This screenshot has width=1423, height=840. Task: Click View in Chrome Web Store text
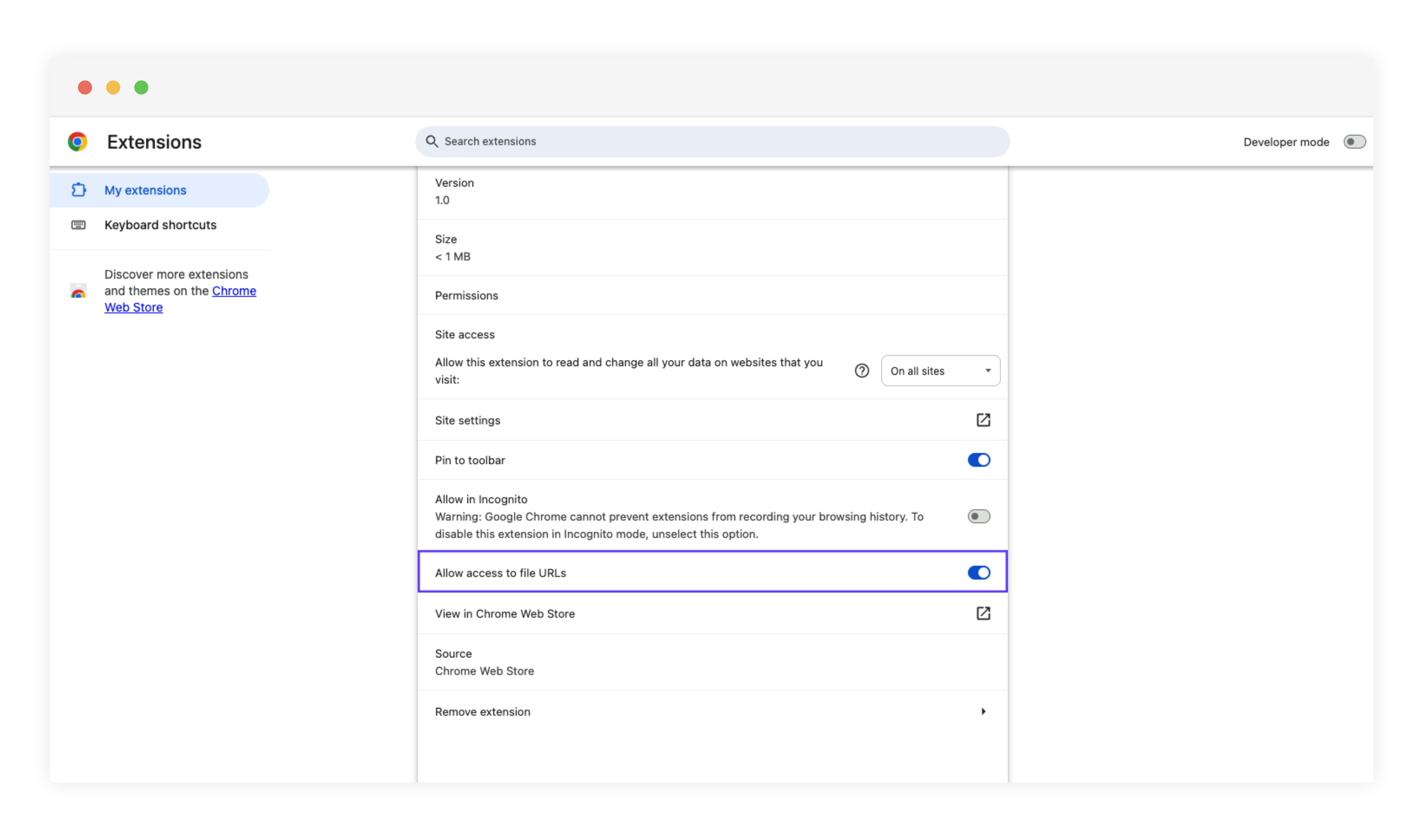505,614
